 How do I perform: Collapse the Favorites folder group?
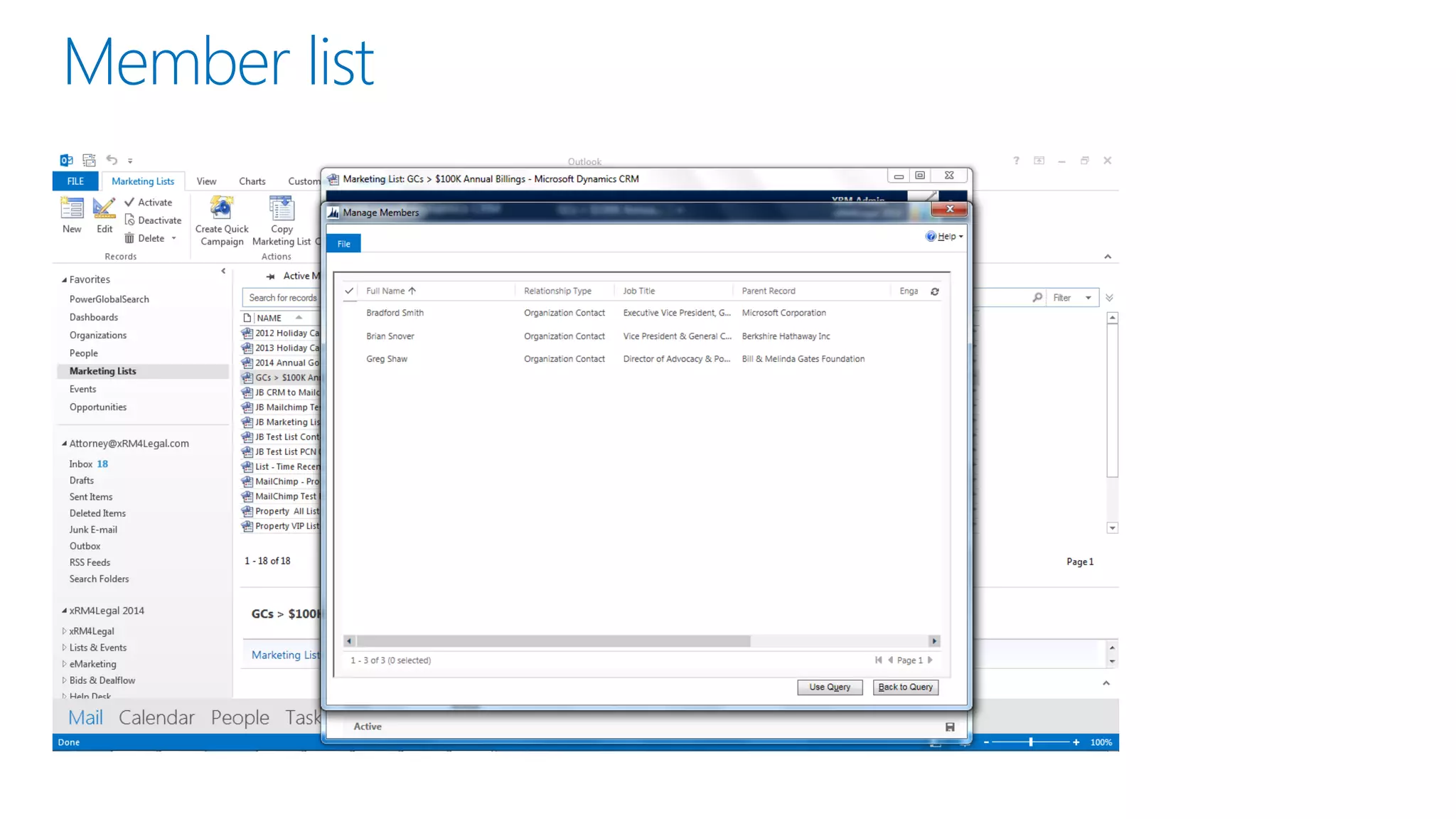click(64, 280)
